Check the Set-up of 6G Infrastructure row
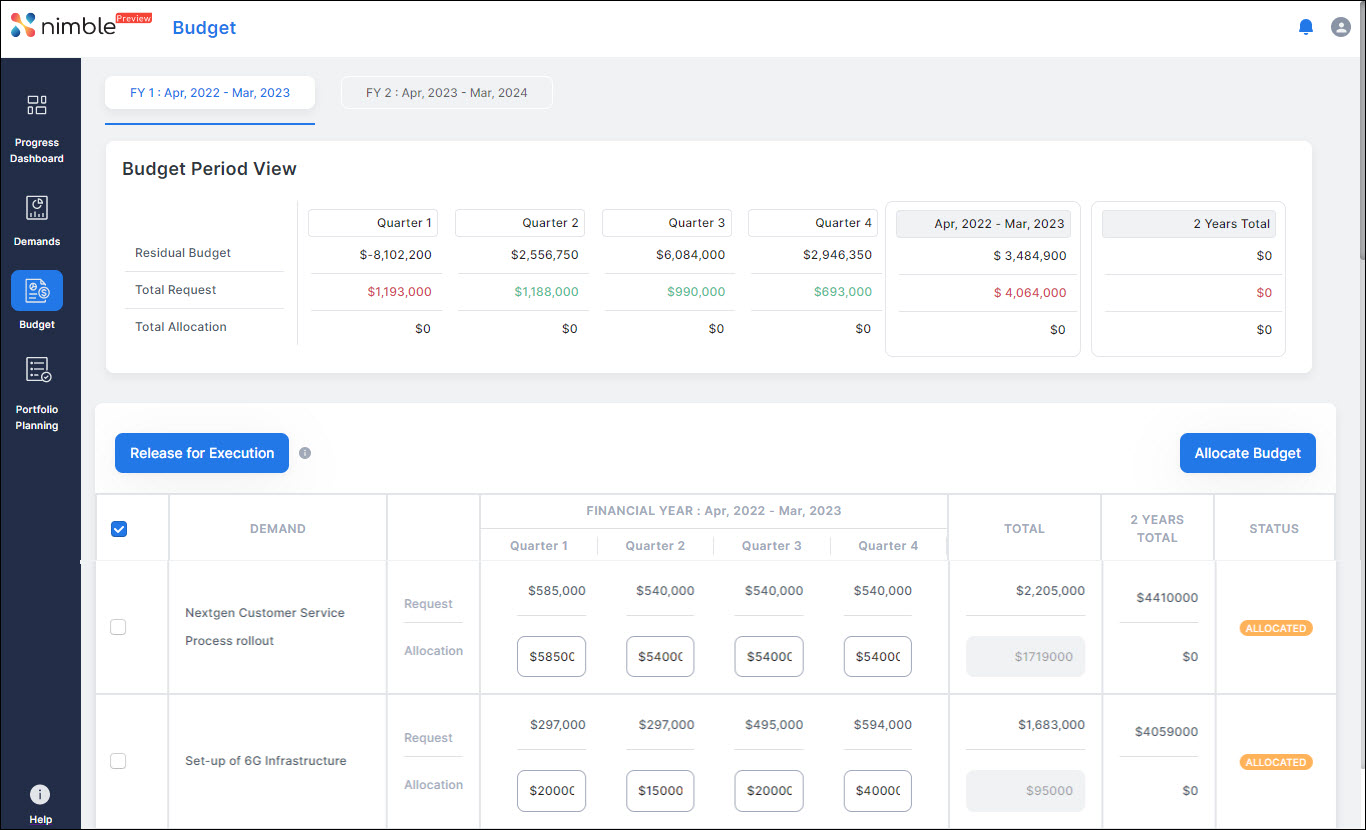Image resolution: width=1366 pixels, height=830 pixels. click(118, 761)
